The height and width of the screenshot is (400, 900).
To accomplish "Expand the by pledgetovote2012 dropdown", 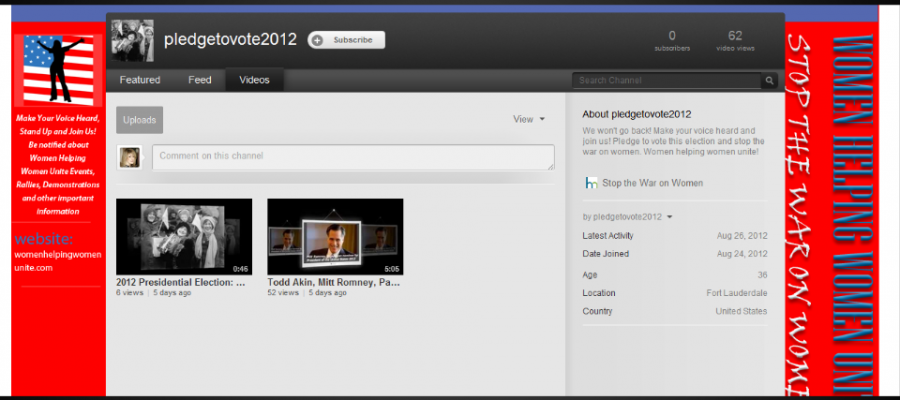I will click(627, 217).
